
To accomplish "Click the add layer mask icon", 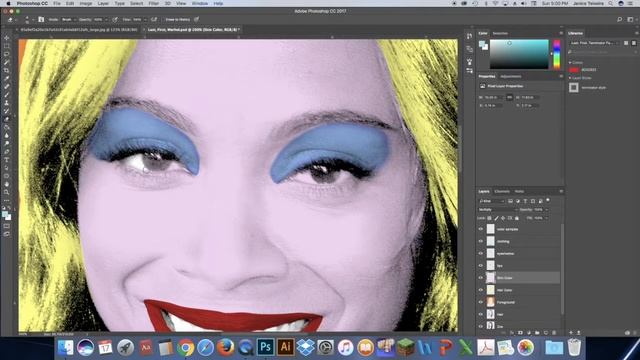I will coord(520,333).
